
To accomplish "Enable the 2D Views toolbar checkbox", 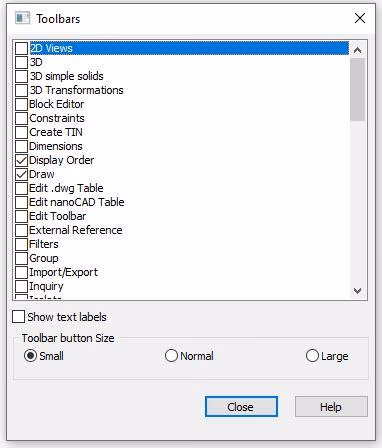I will pos(21,48).
